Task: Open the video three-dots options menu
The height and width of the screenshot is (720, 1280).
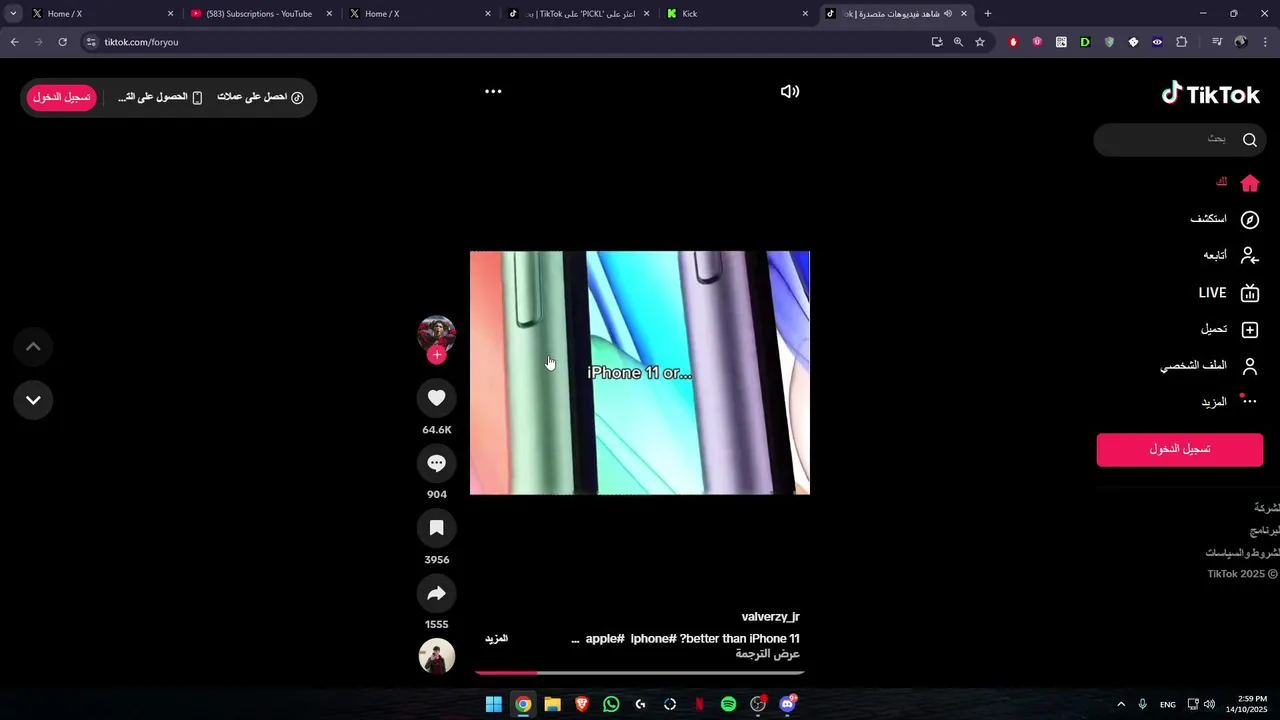Action: point(493,91)
